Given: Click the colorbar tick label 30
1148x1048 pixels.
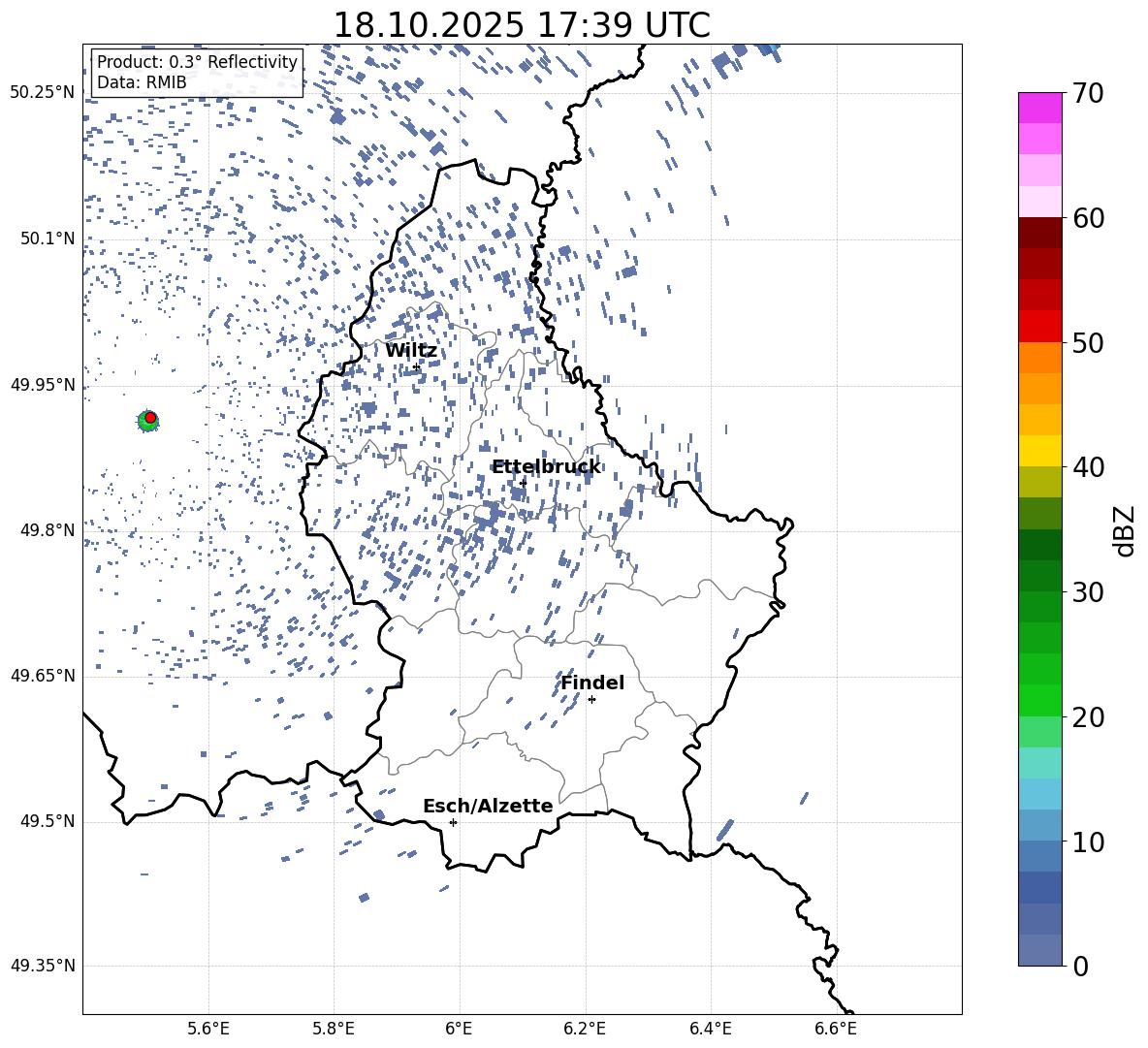Looking at the screenshot, I should (1089, 592).
